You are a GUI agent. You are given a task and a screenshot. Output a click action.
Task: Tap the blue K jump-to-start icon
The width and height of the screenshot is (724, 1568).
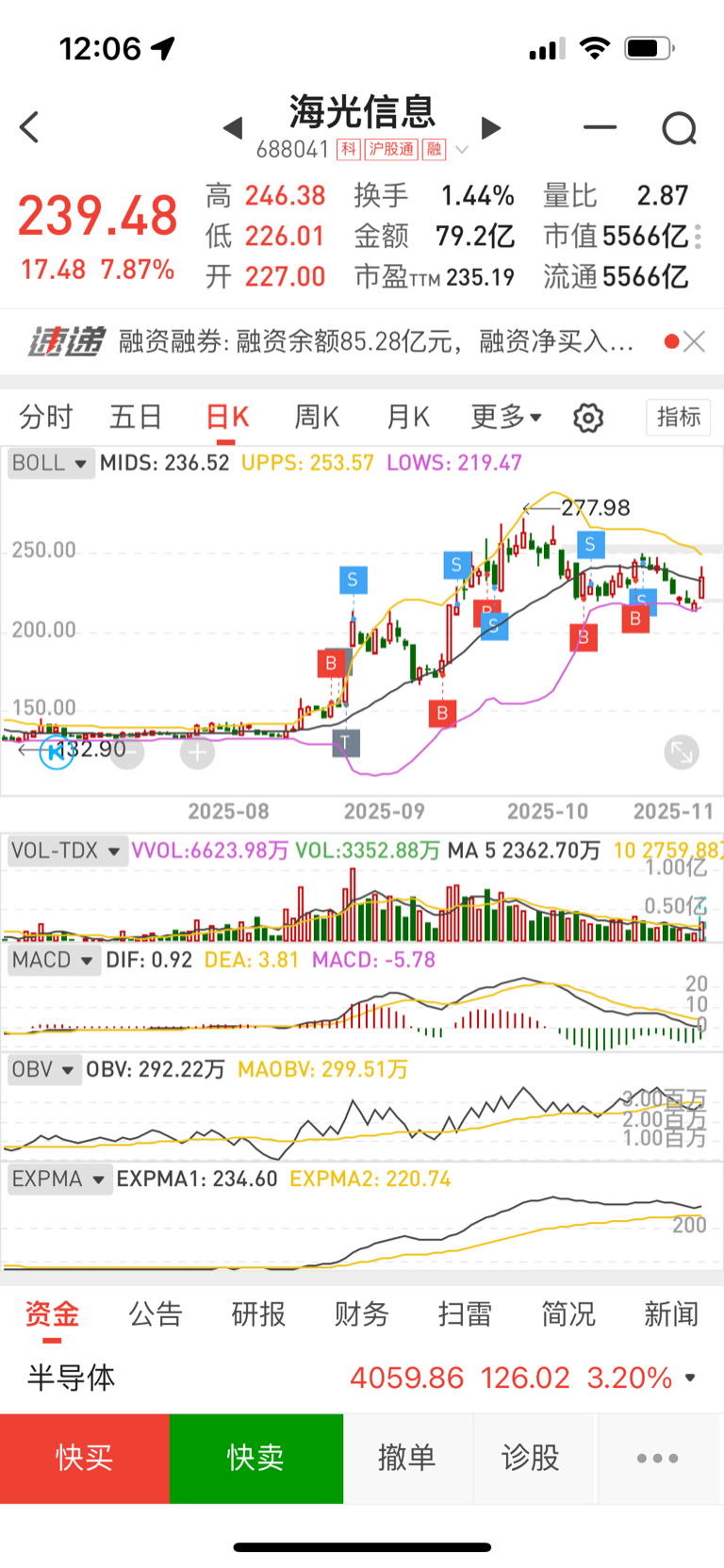click(x=56, y=751)
